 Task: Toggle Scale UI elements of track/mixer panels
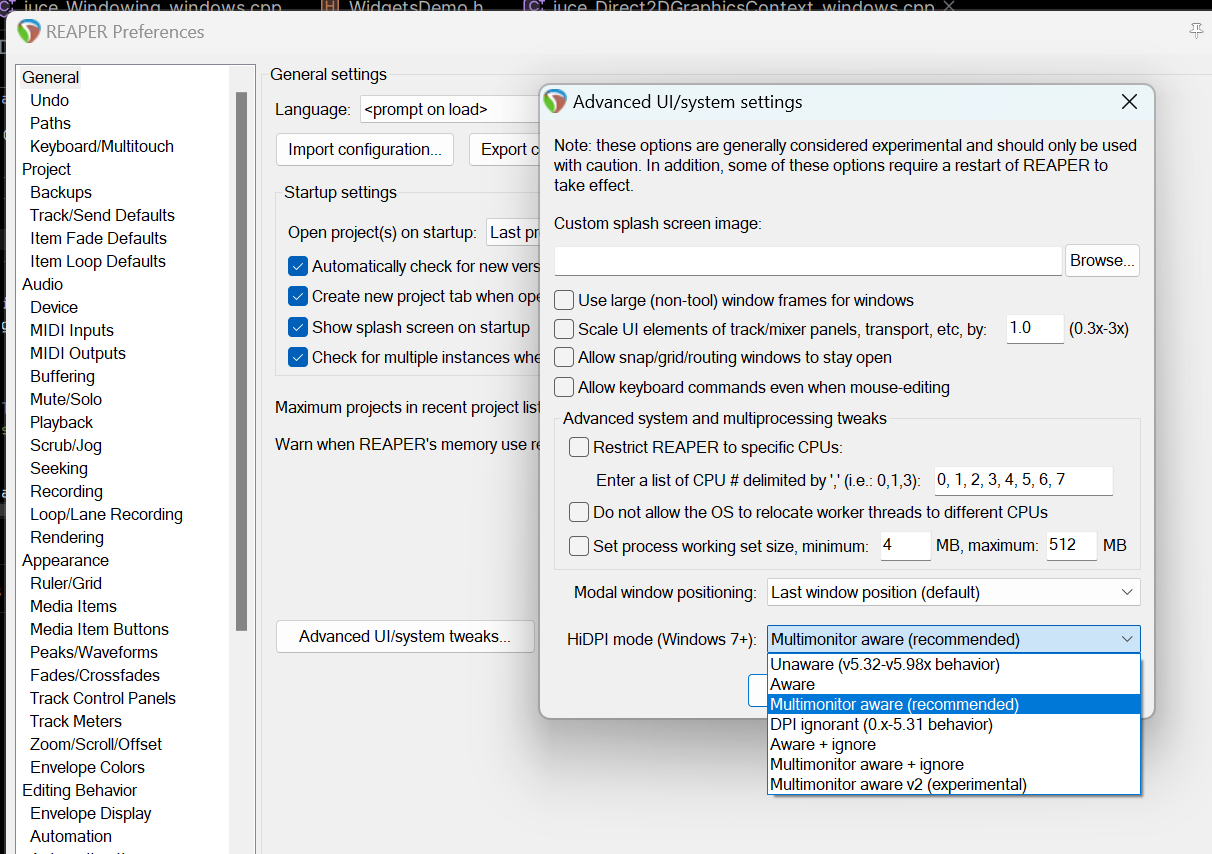pyautogui.click(x=564, y=329)
